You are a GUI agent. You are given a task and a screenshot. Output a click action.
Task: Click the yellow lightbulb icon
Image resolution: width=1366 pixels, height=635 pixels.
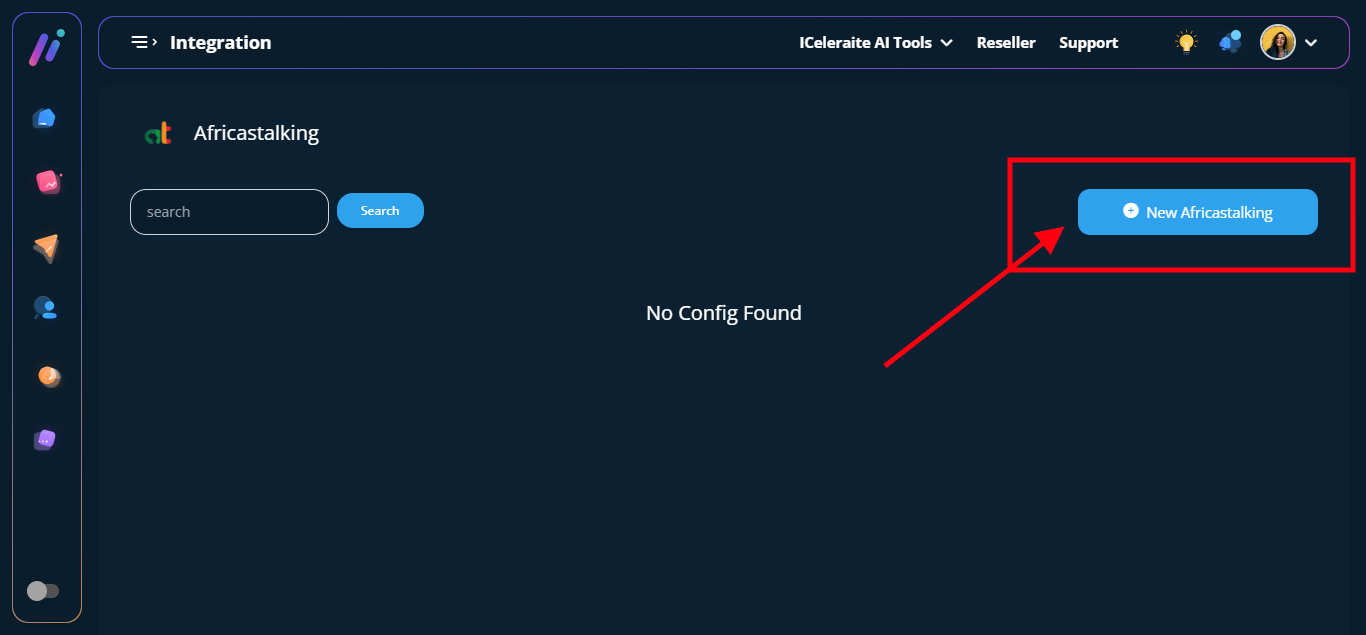click(x=1186, y=43)
